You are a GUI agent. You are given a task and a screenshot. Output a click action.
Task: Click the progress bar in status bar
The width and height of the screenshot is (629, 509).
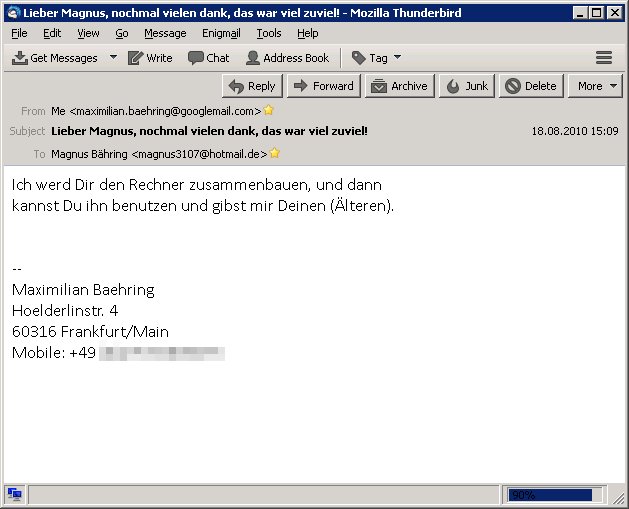[x=555, y=494]
